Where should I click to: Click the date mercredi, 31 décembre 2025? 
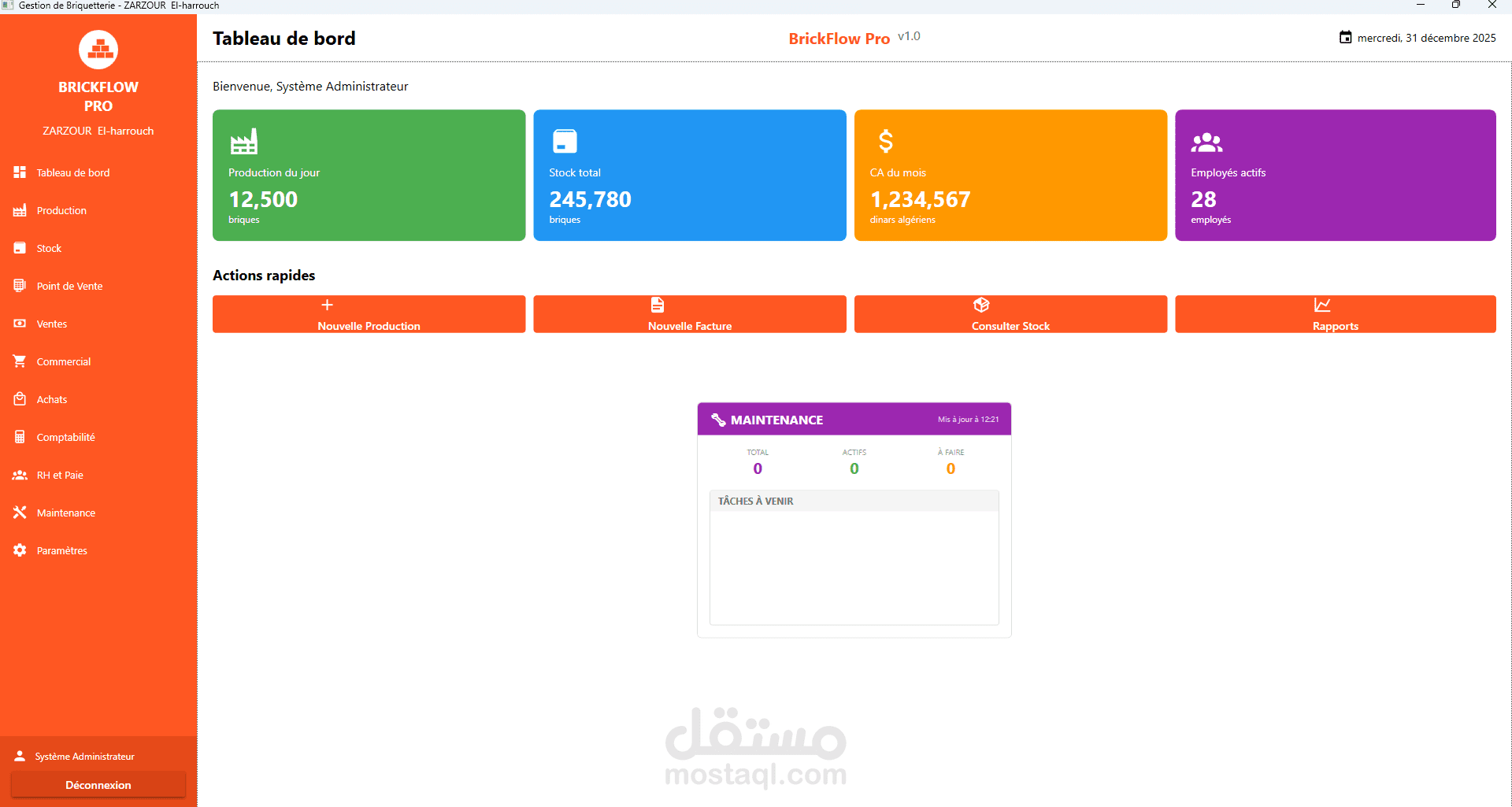[x=1426, y=38]
